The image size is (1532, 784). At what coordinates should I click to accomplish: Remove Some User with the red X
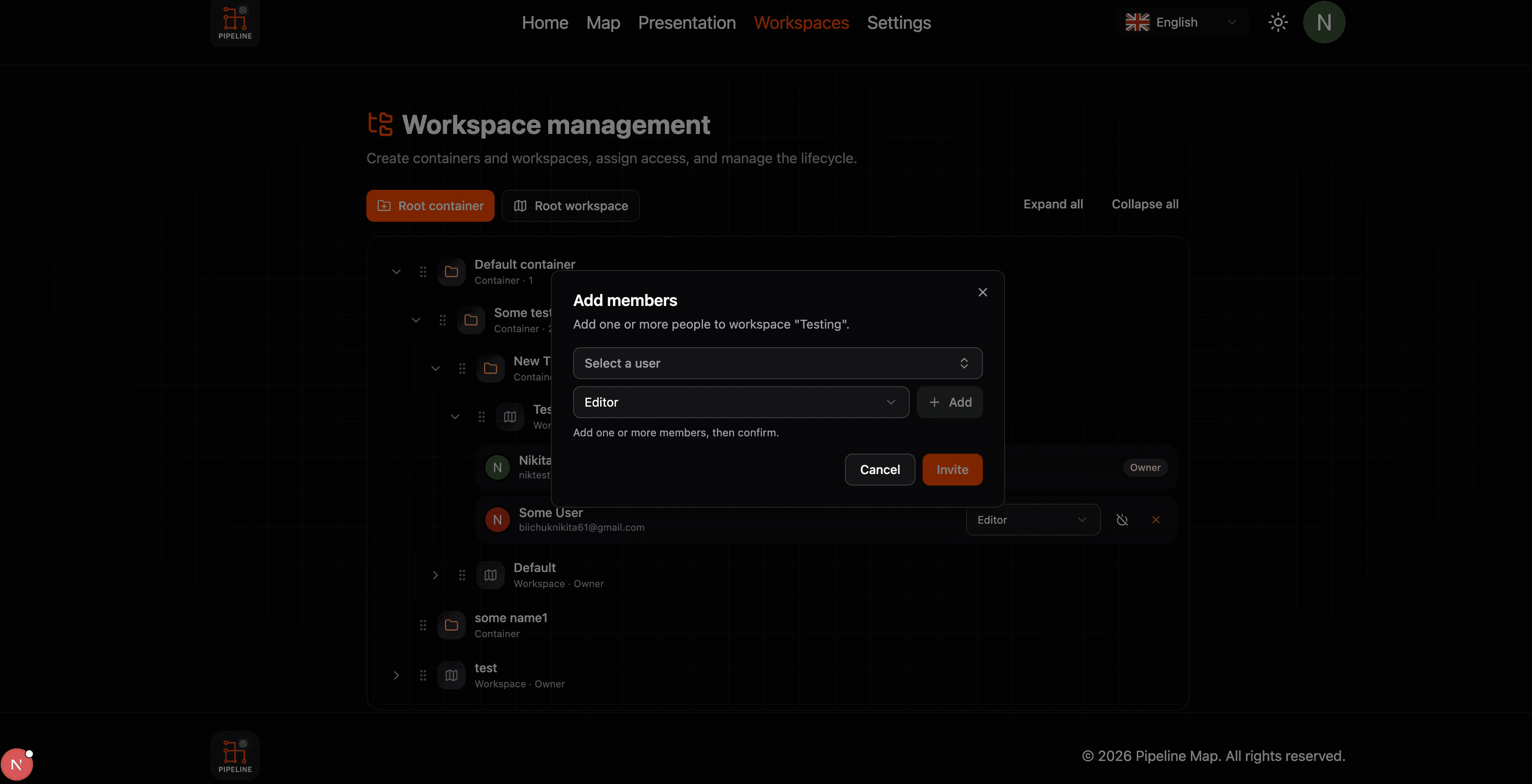[x=1155, y=520]
